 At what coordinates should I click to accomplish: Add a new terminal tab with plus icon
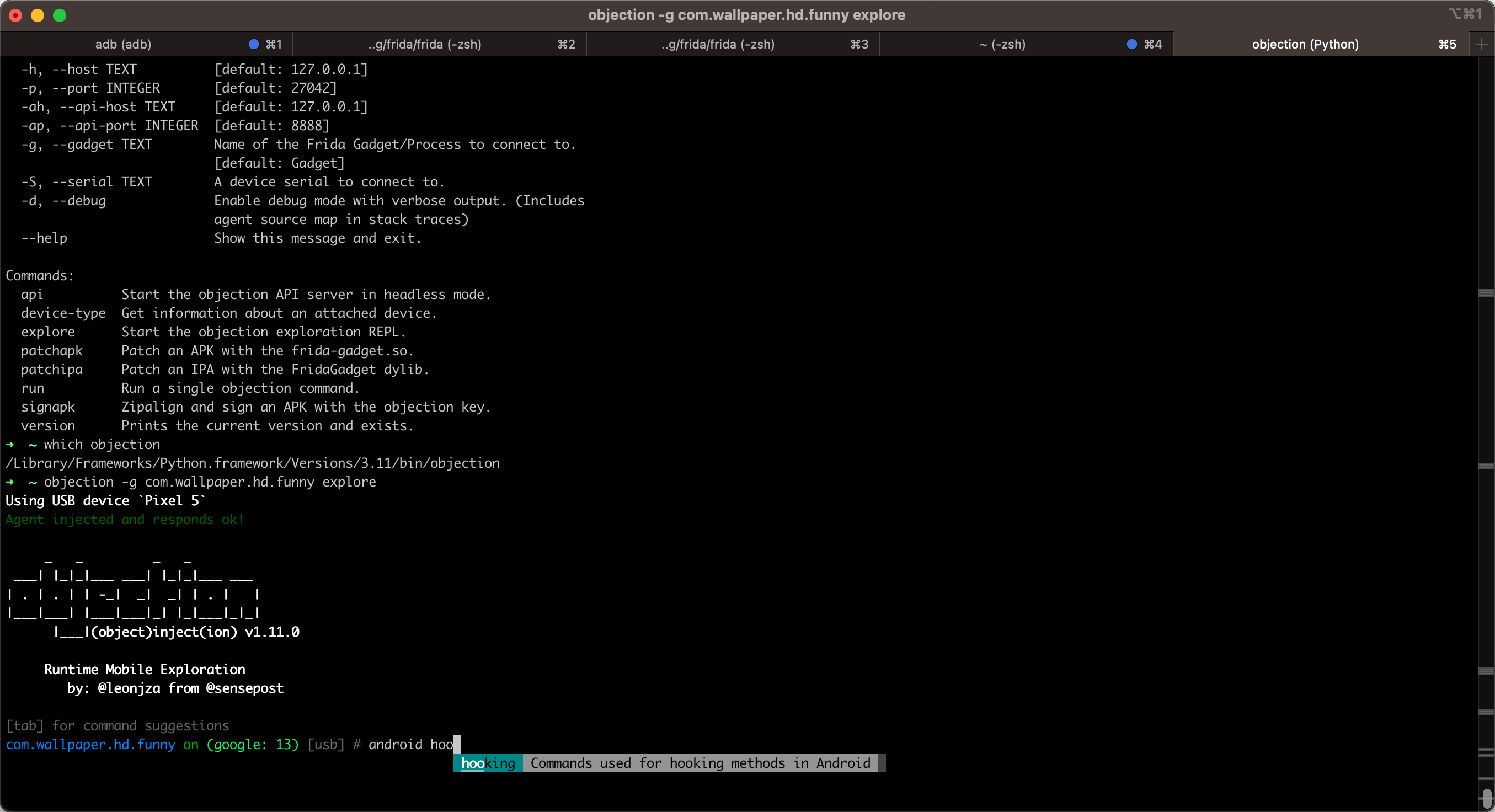coord(1481,44)
